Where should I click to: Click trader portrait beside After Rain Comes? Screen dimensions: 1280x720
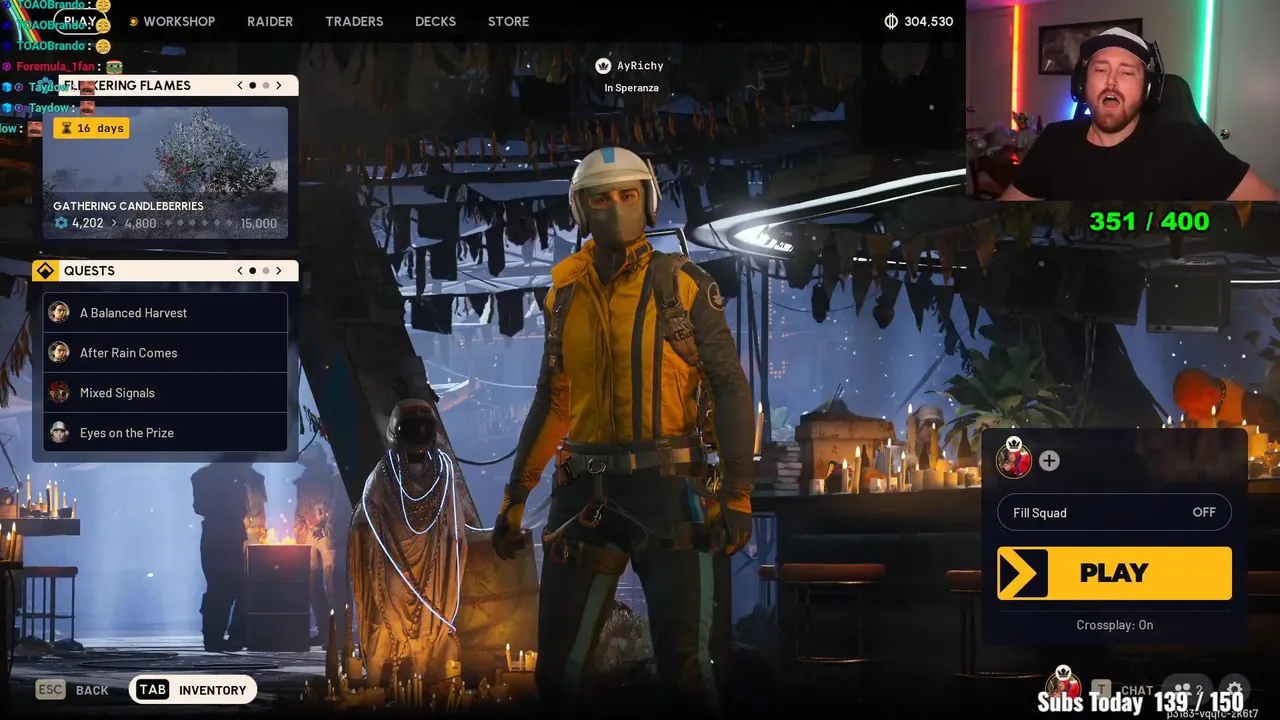[59, 353]
